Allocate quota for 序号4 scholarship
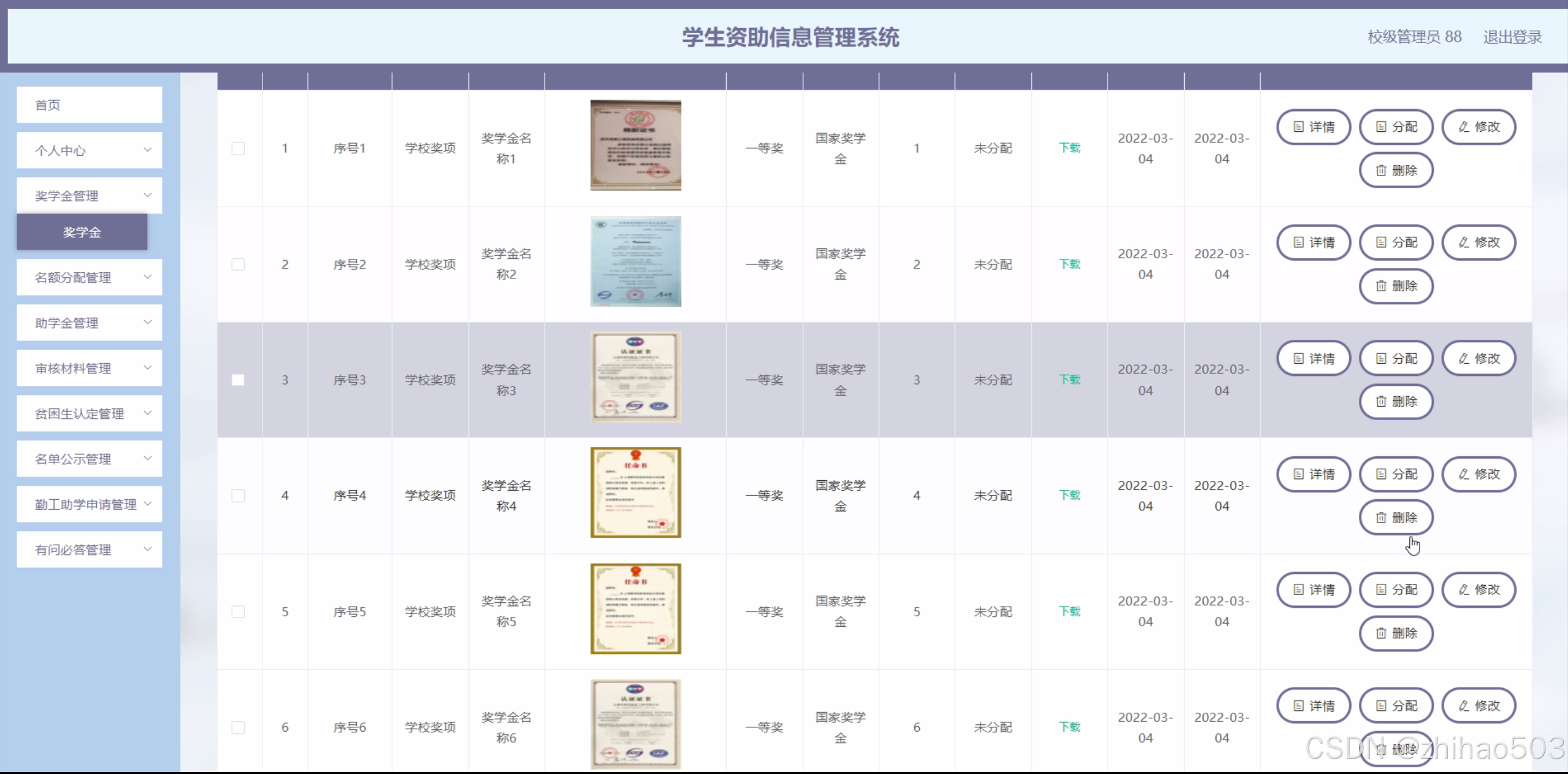Screen dimensions: 1568x774 tap(1396, 474)
